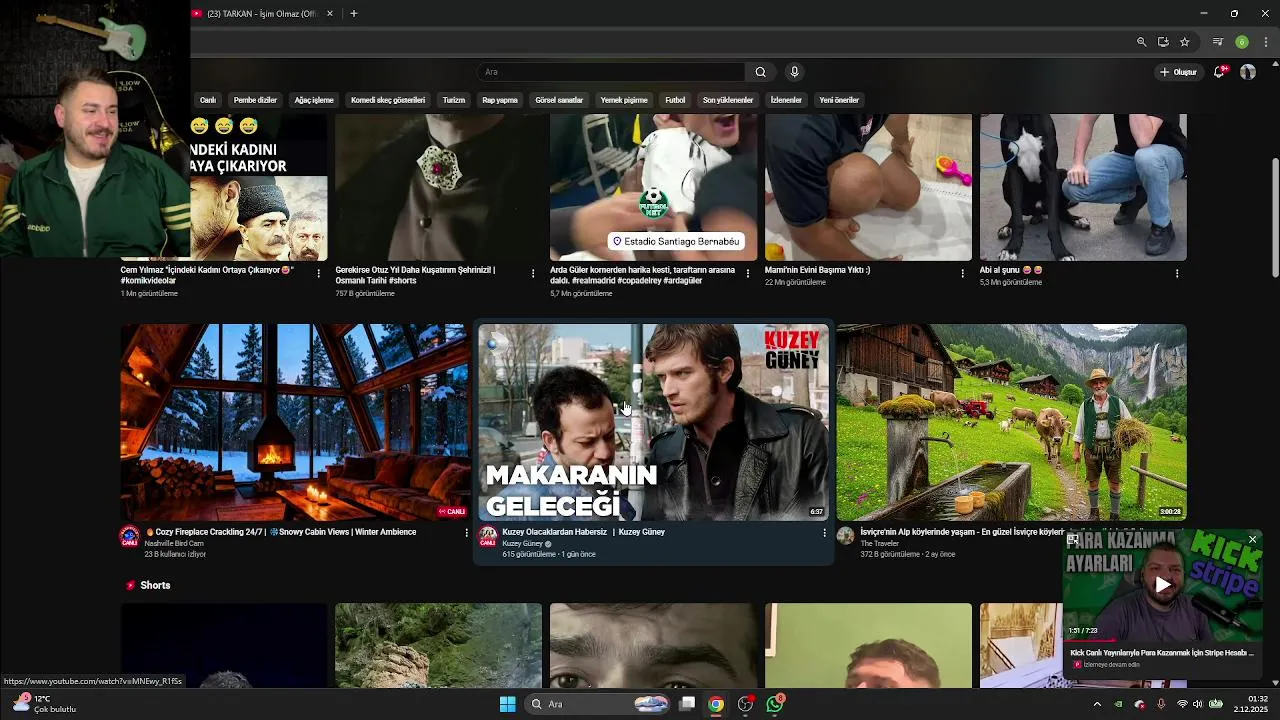The width and height of the screenshot is (1280, 720).
Task: Click the Oluştur create button
Action: [1178, 72]
